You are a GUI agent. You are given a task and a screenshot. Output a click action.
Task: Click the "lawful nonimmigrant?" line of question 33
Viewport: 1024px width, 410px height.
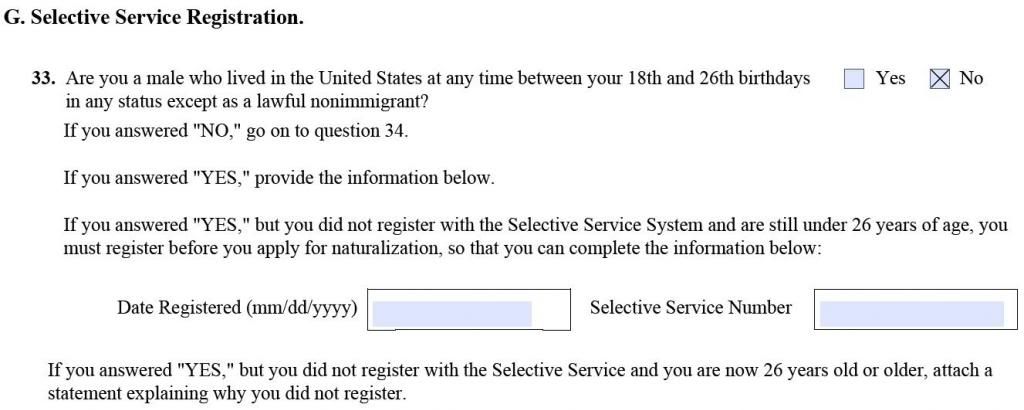(248, 102)
